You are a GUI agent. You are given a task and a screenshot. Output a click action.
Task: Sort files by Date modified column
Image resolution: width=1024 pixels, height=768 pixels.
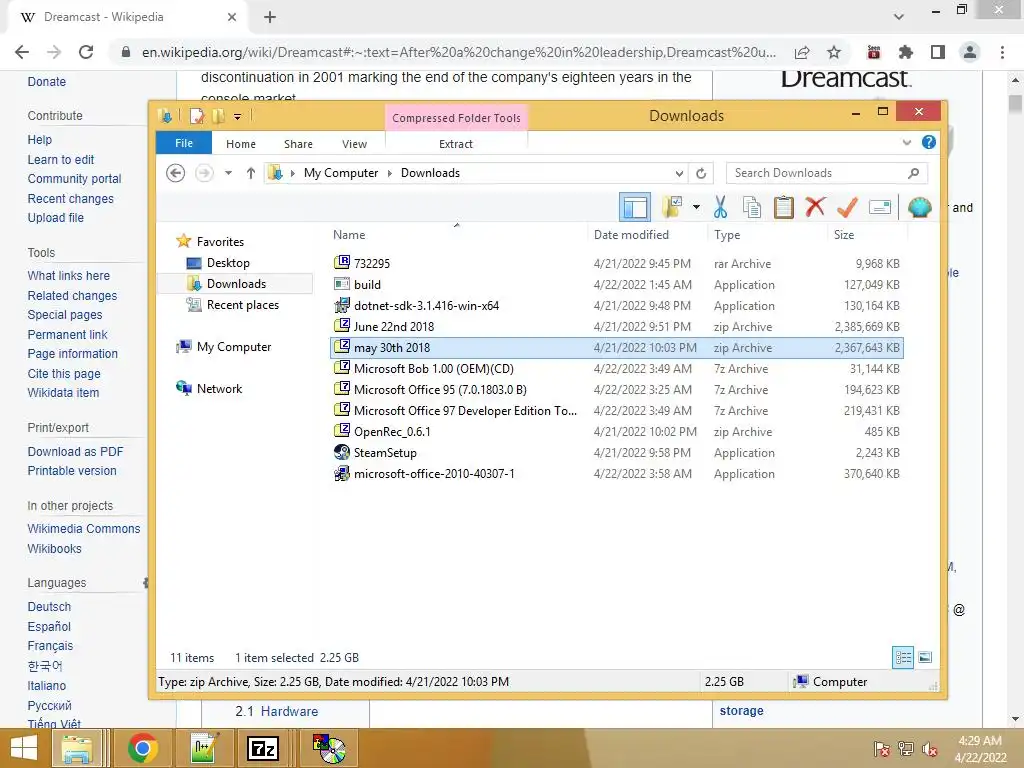pos(631,235)
